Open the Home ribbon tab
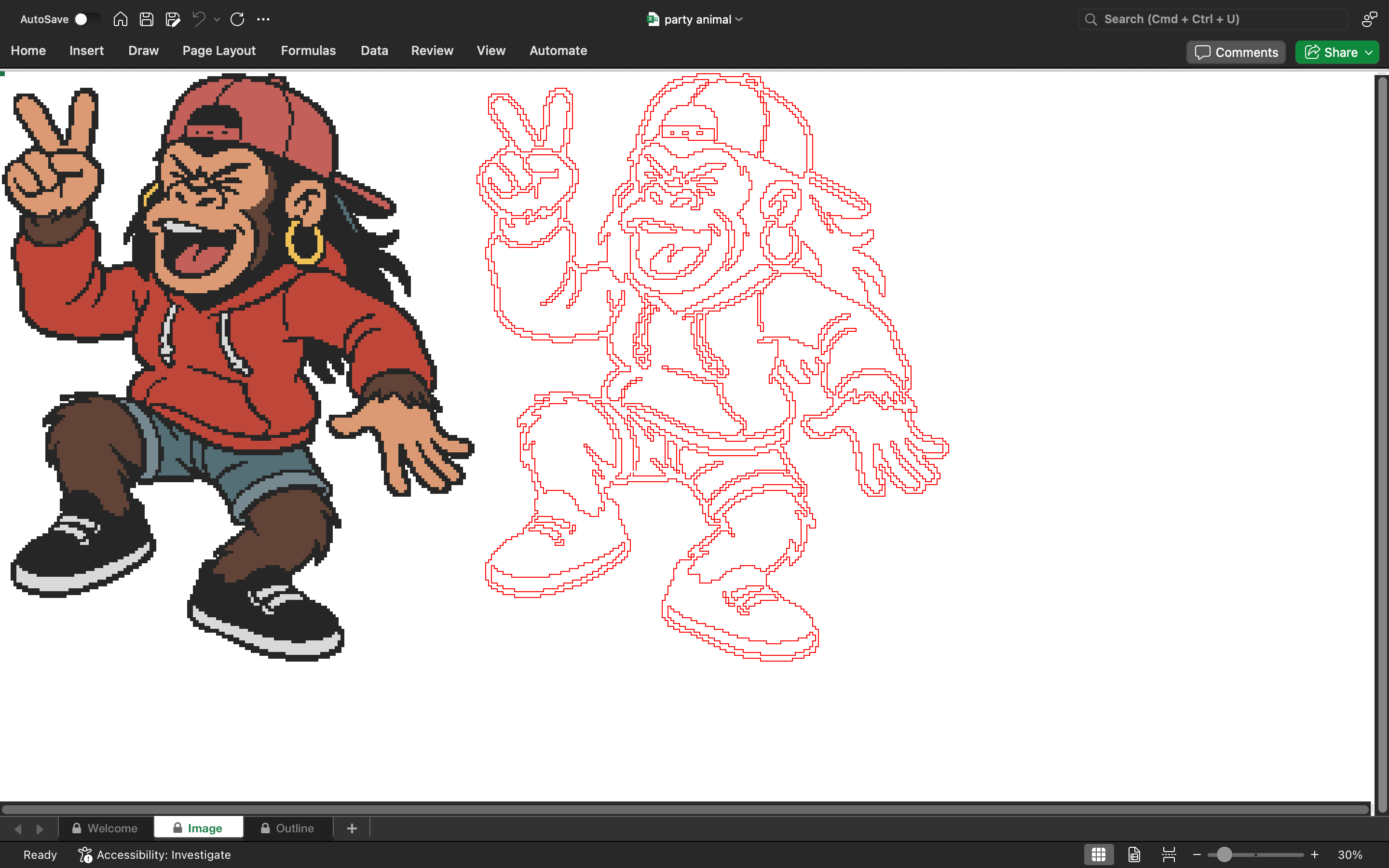 coord(28,51)
